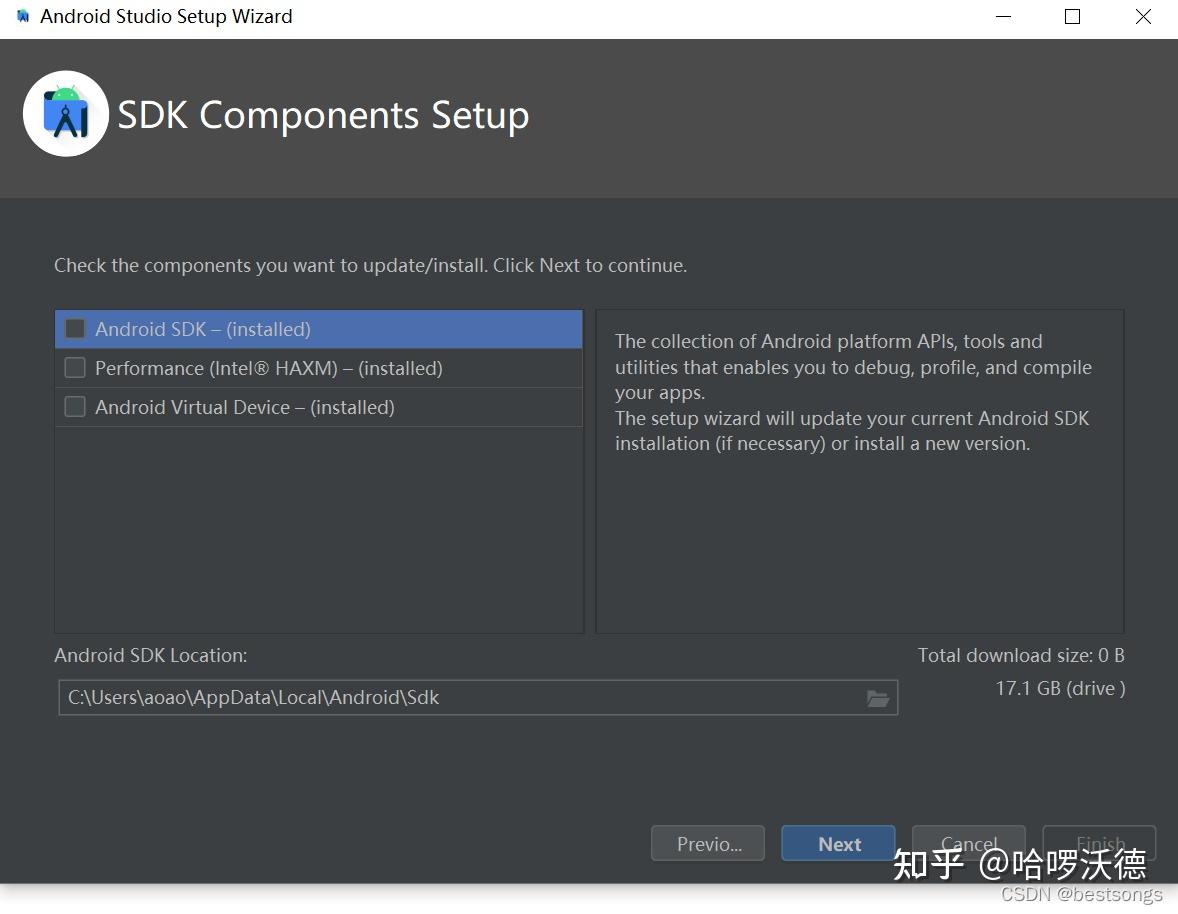Enable the Performance (Intel HAXM) checkbox
This screenshot has height=914, width=1178.
point(75,368)
